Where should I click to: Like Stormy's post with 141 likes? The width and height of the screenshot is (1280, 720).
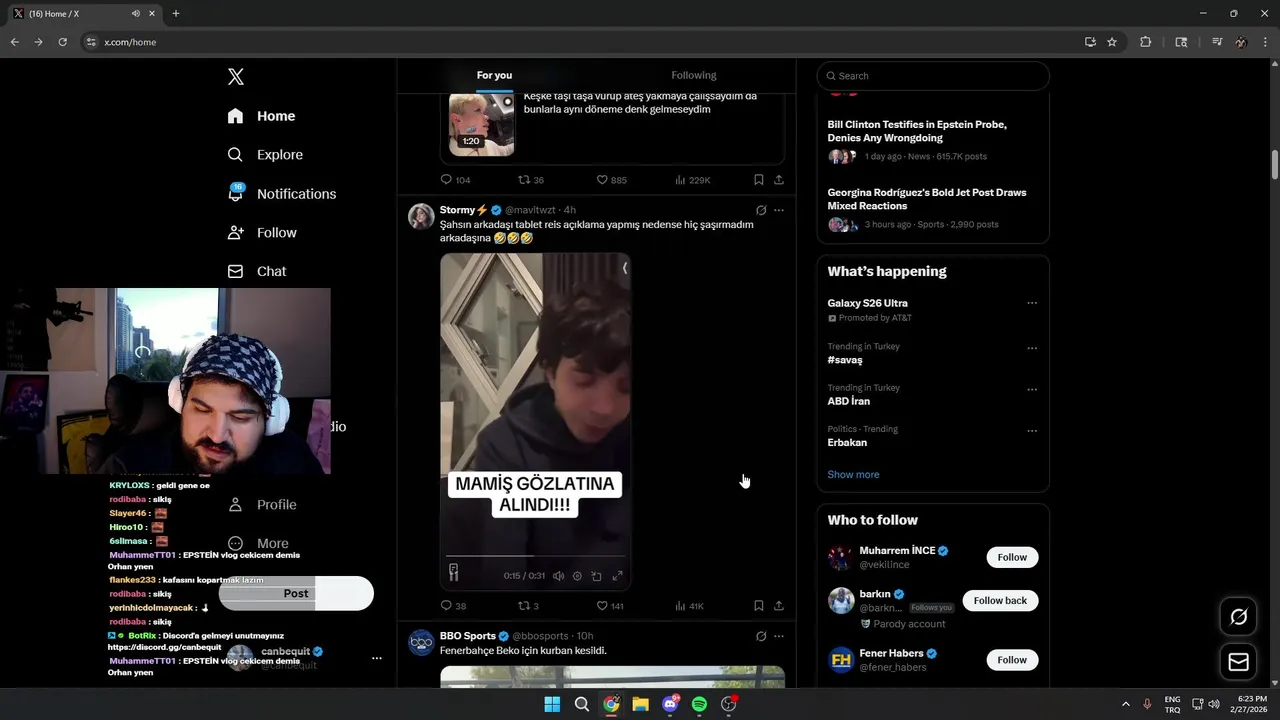610,606
